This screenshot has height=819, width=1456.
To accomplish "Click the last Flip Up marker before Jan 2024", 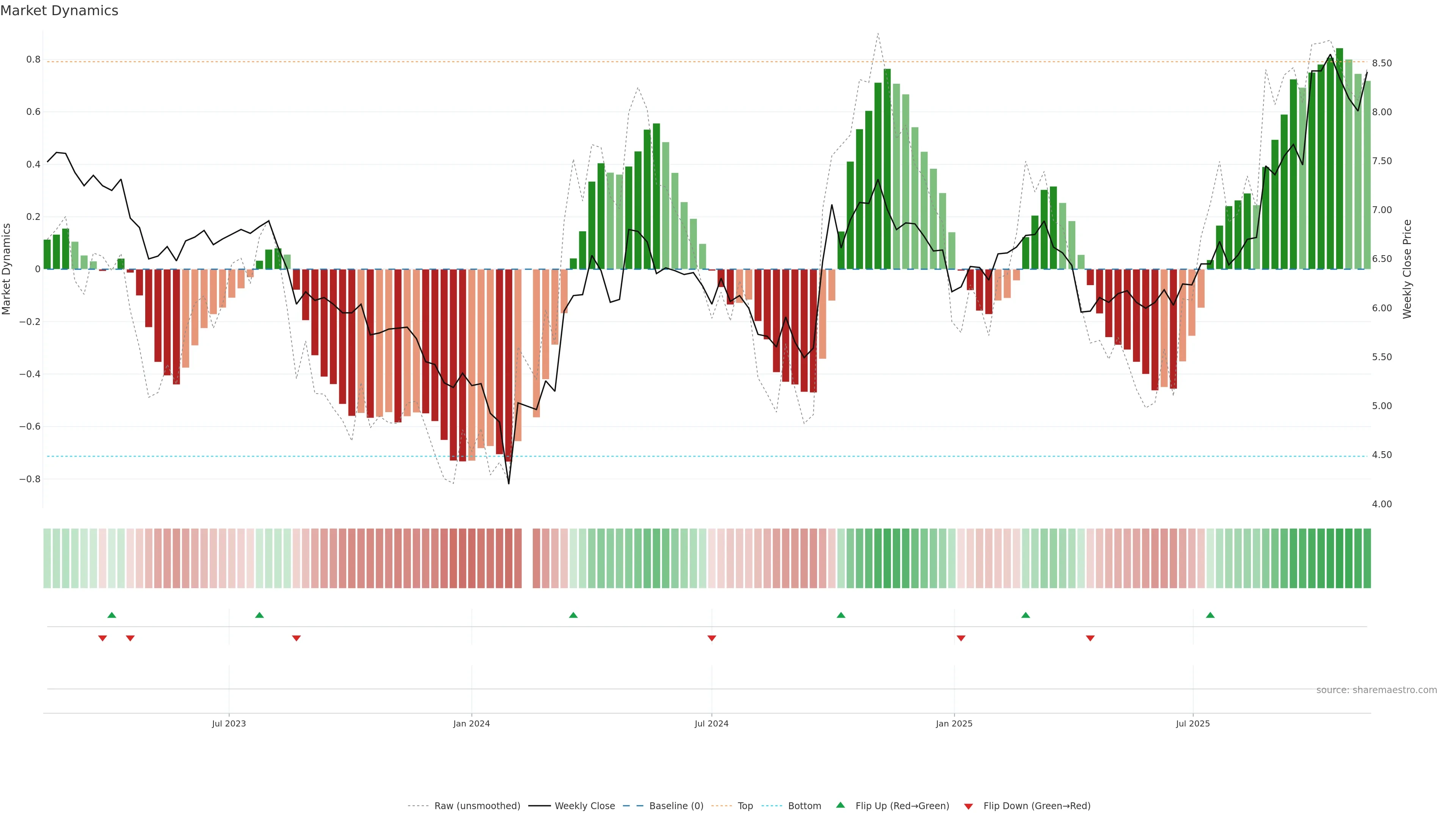I will click(259, 615).
